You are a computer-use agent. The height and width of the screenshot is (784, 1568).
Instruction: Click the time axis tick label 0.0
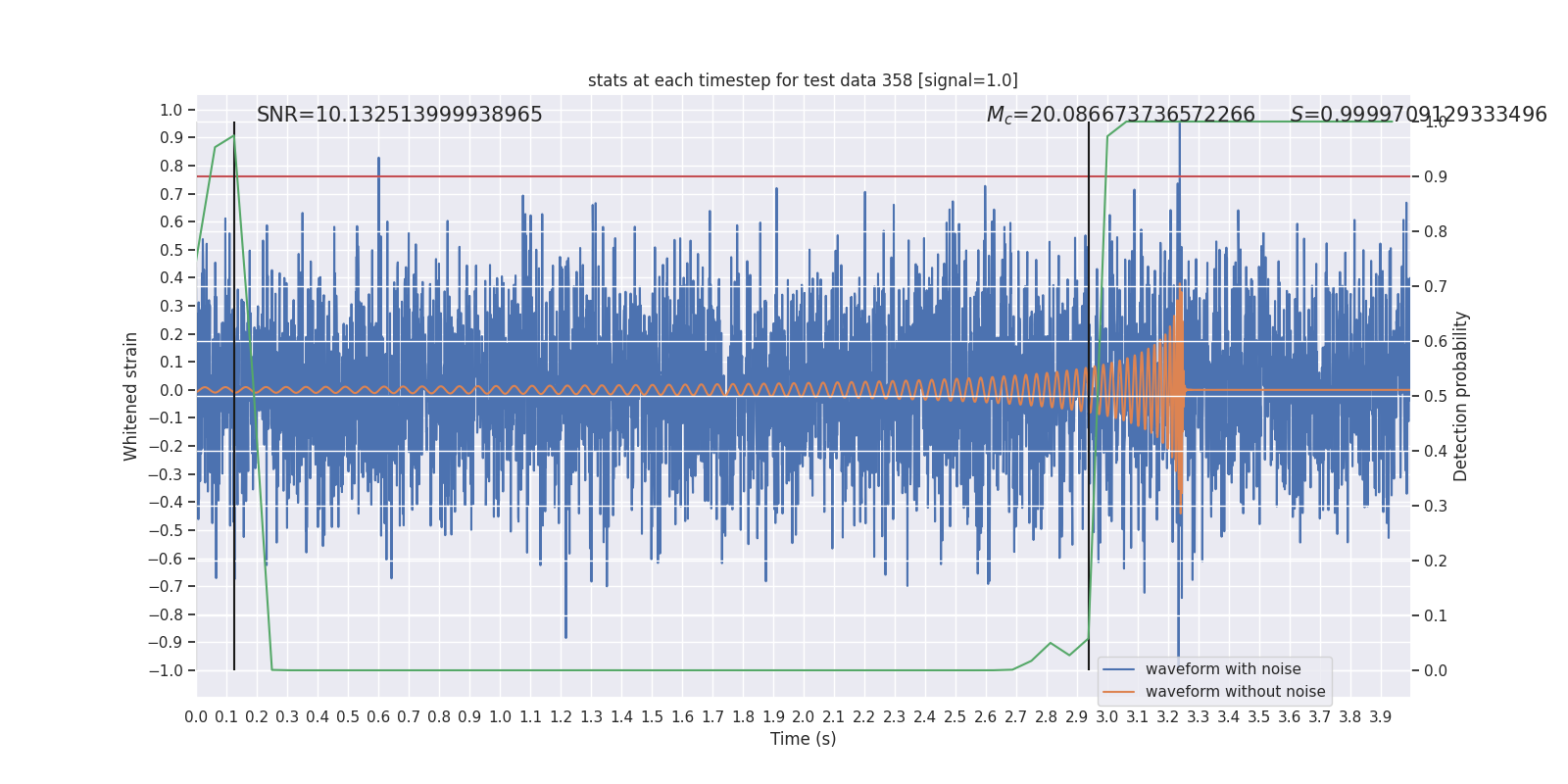[x=196, y=717]
